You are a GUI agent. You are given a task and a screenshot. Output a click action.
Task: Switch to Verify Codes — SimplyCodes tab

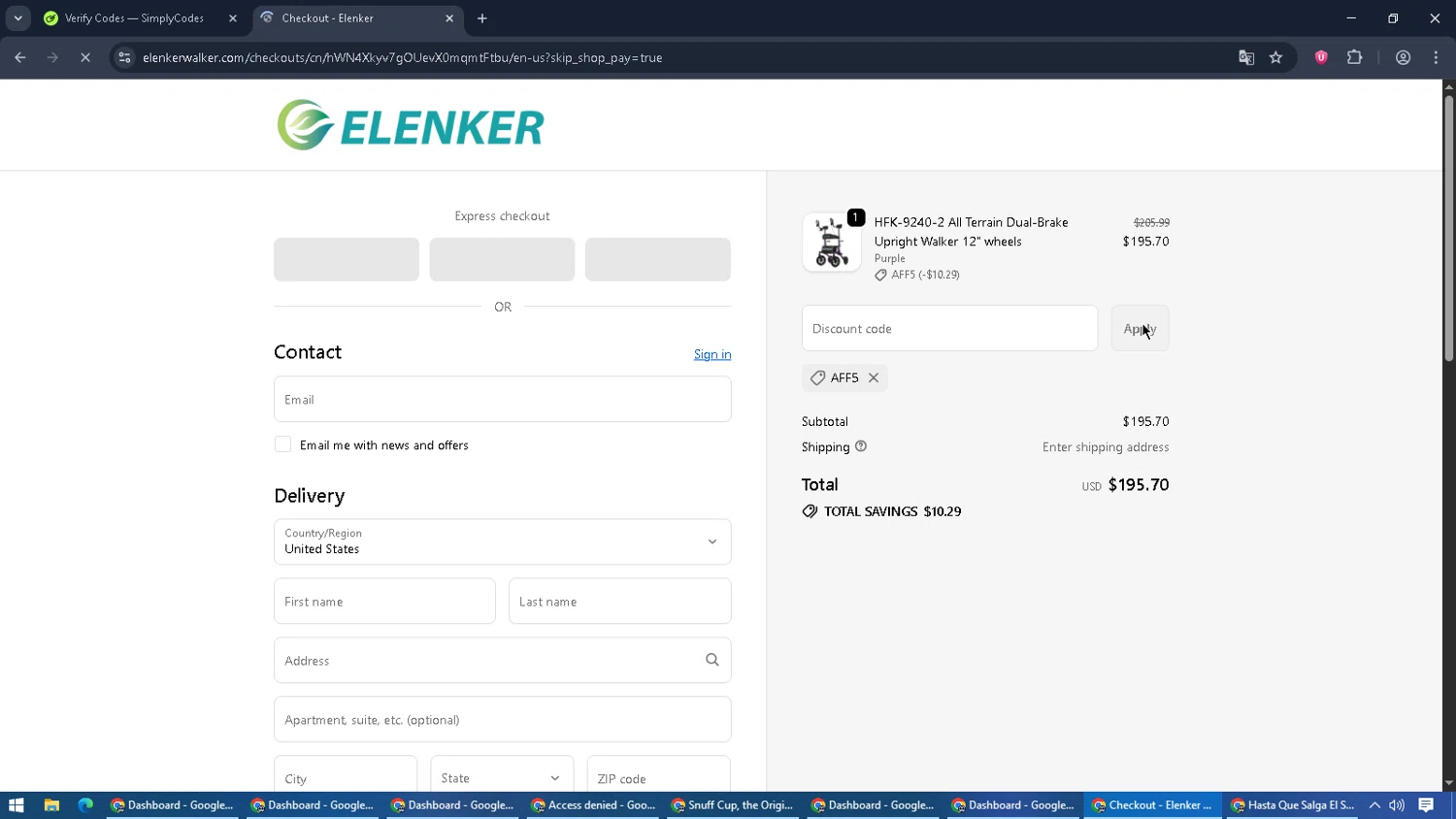[x=134, y=17]
